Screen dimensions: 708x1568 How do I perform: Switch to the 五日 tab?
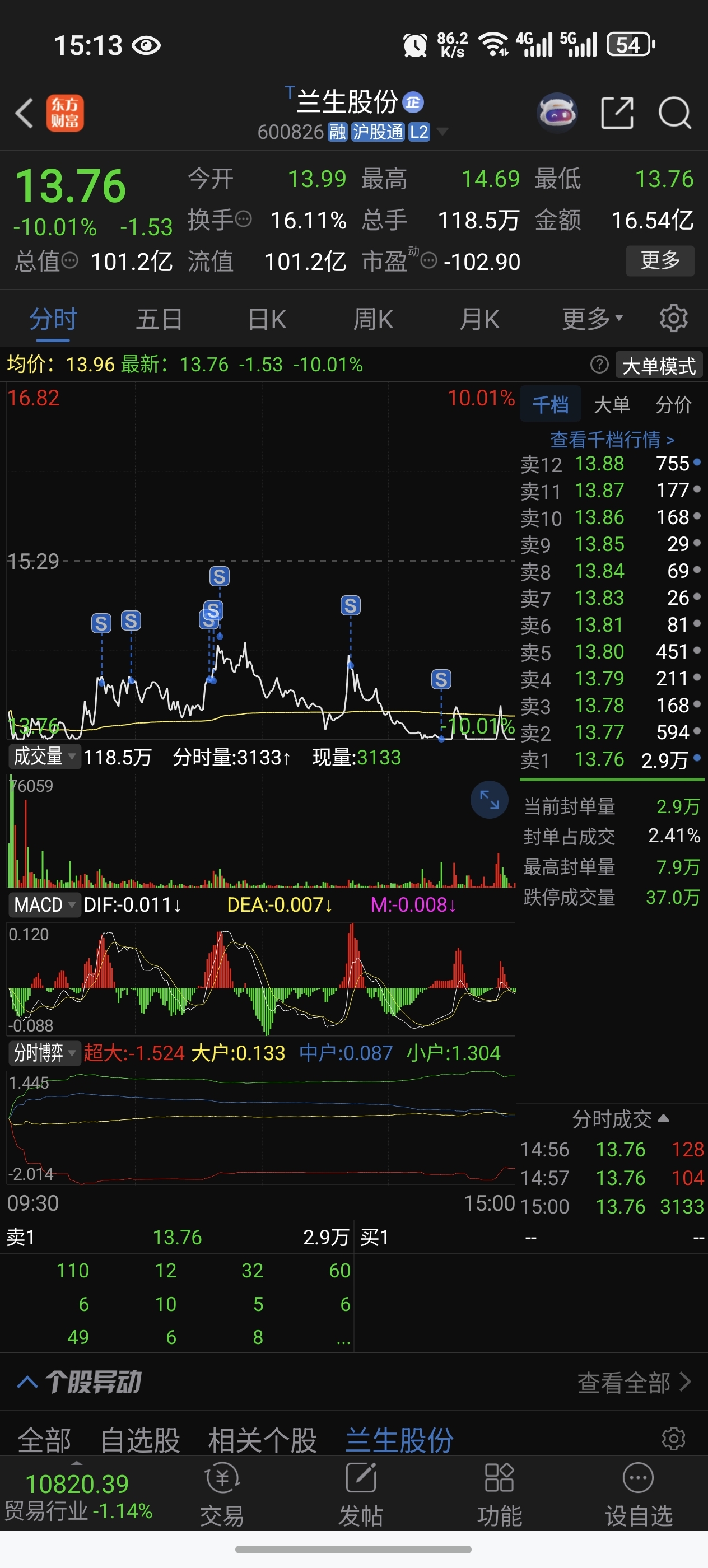coord(160,318)
